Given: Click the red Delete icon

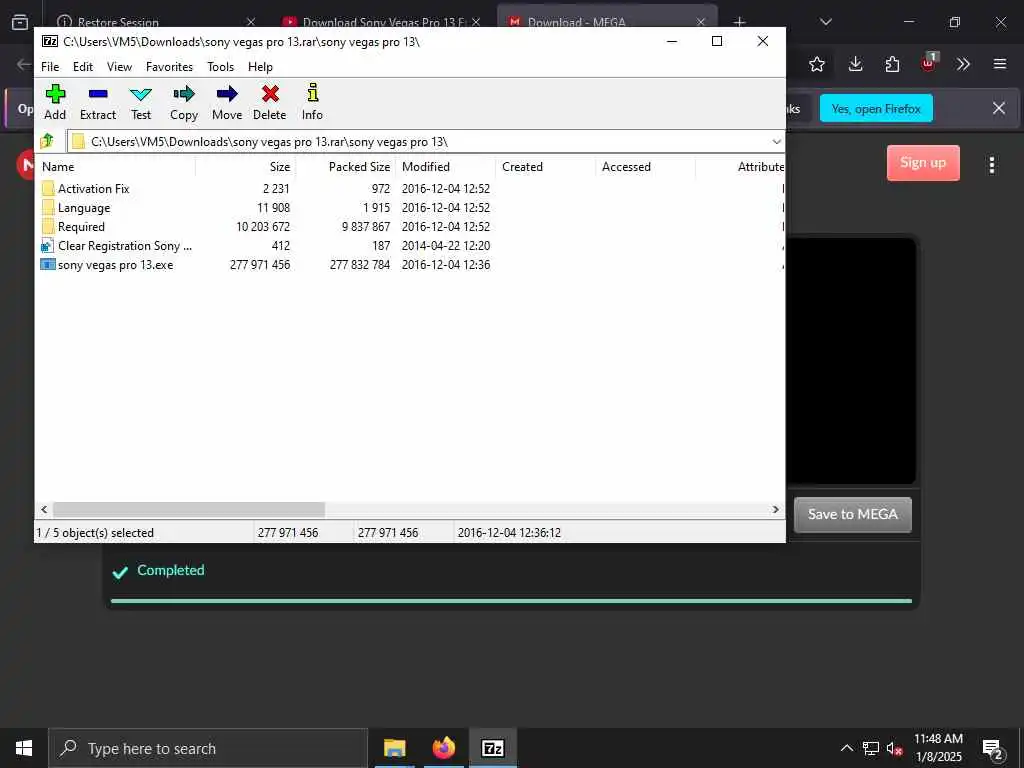Looking at the screenshot, I should 270,94.
